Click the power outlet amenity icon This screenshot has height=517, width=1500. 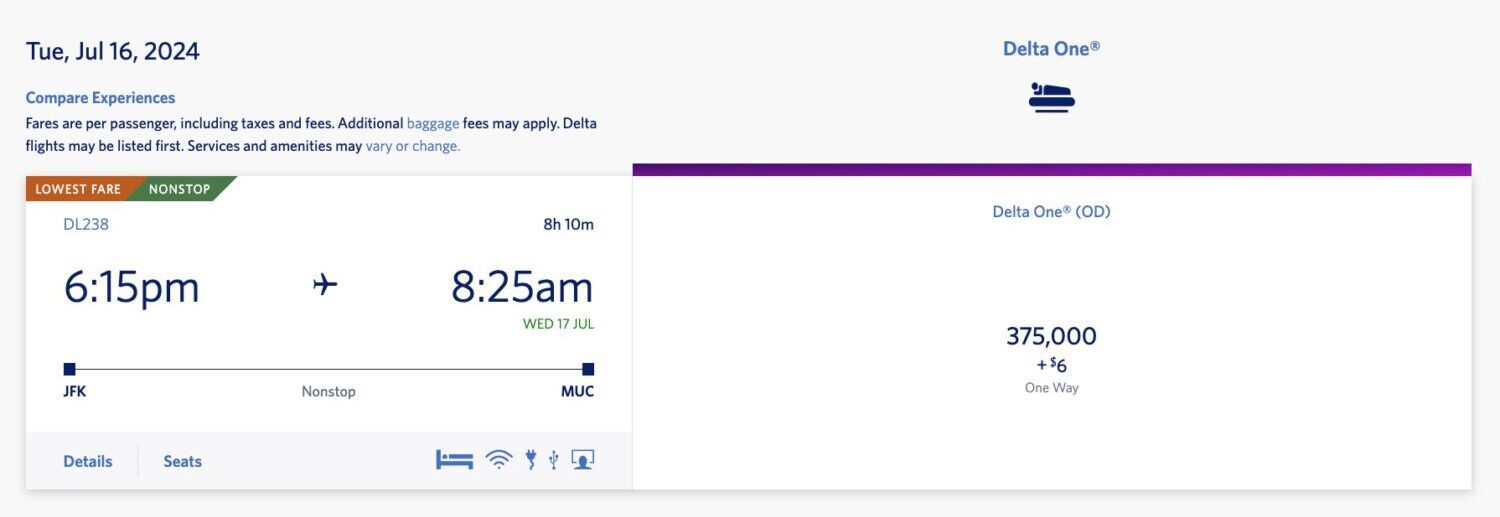531,460
